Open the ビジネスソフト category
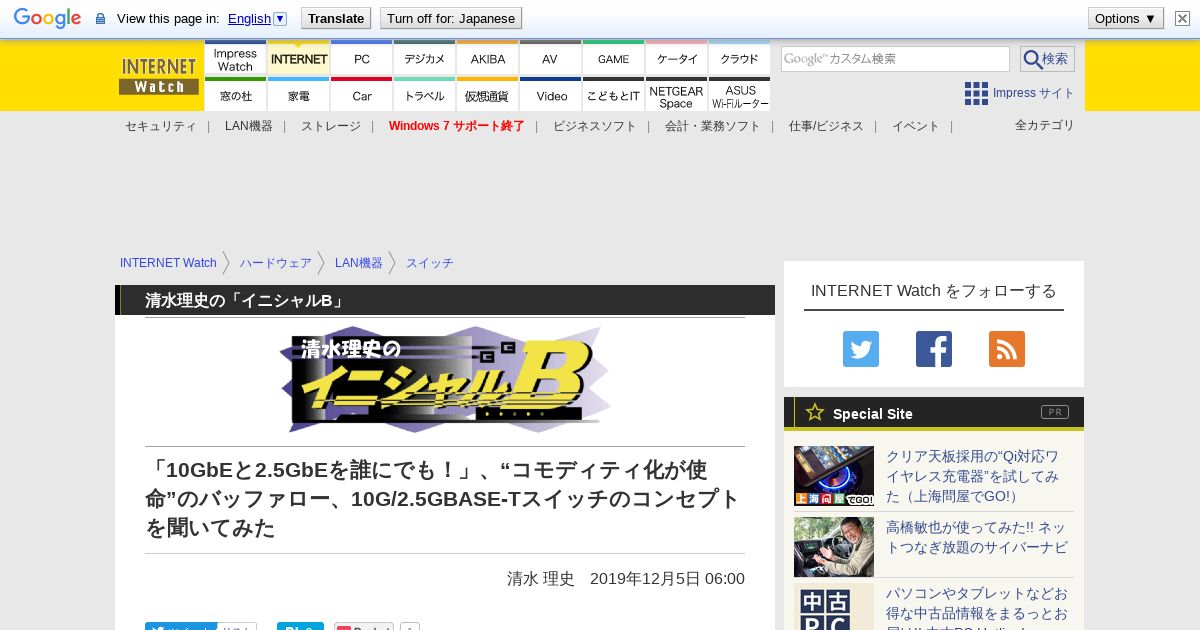1200x630 pixels. coord(595,126)
